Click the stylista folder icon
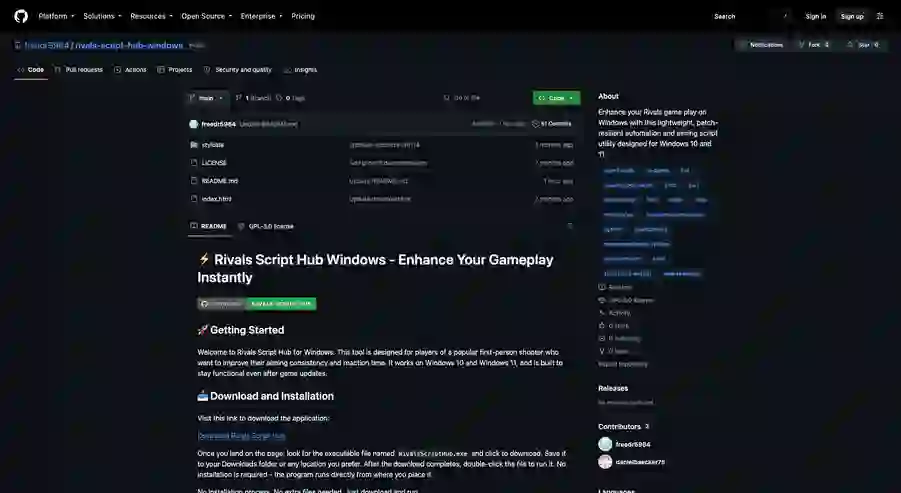The image size is (901, 493). 194,145
